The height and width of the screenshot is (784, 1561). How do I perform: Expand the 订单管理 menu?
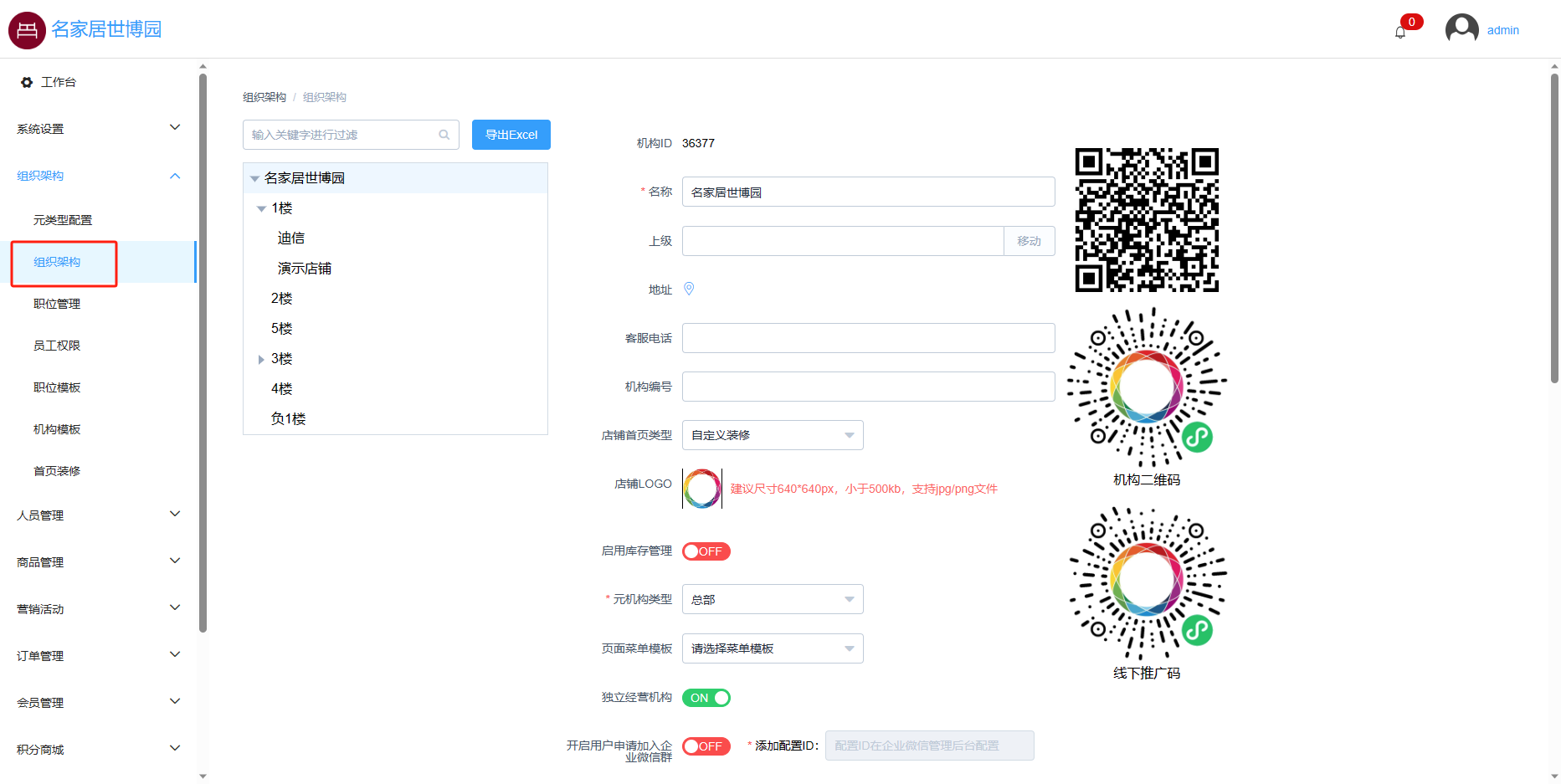pos(99,656)
